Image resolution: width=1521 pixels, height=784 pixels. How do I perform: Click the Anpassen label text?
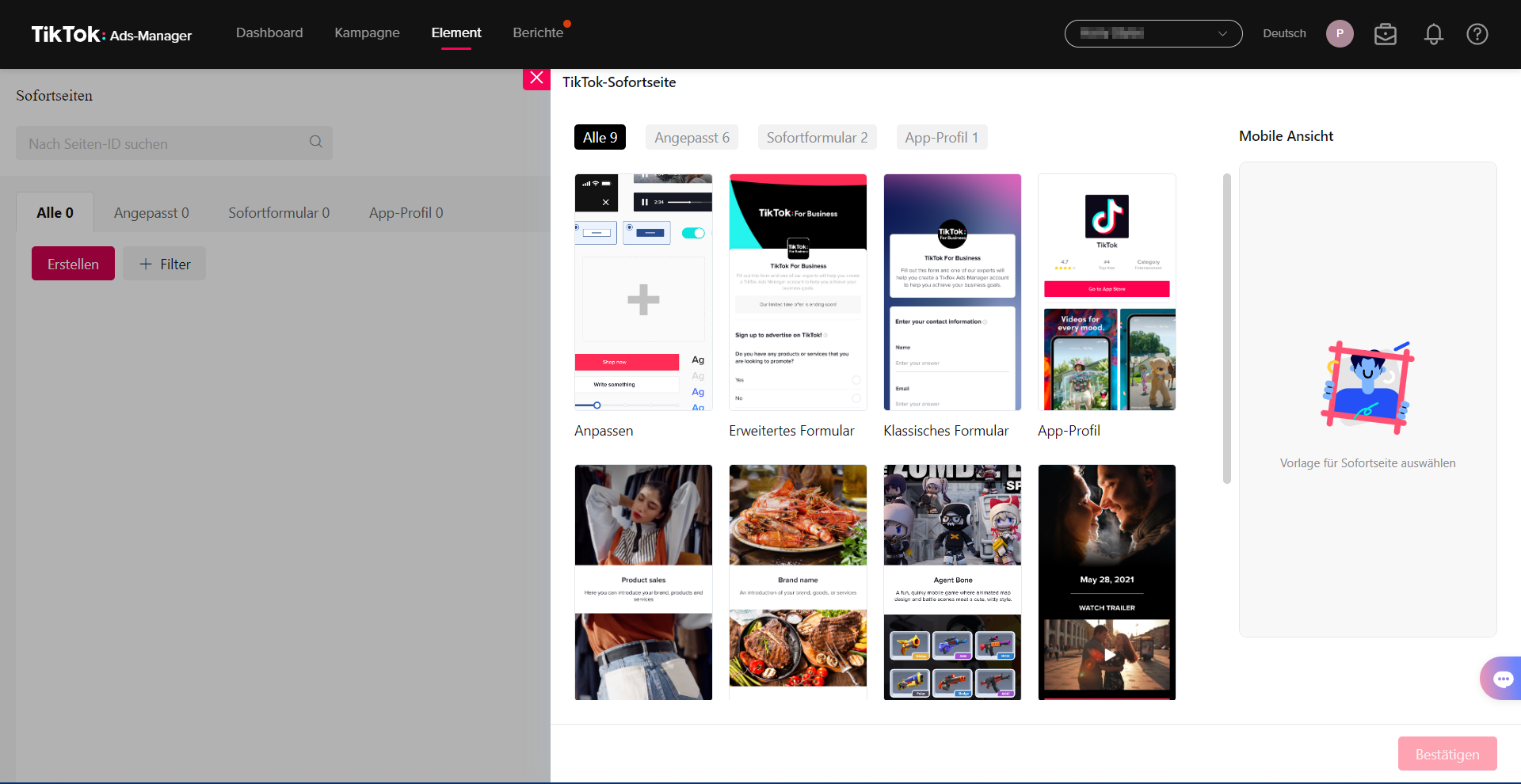pyautogui.click(x=604, y=431)
